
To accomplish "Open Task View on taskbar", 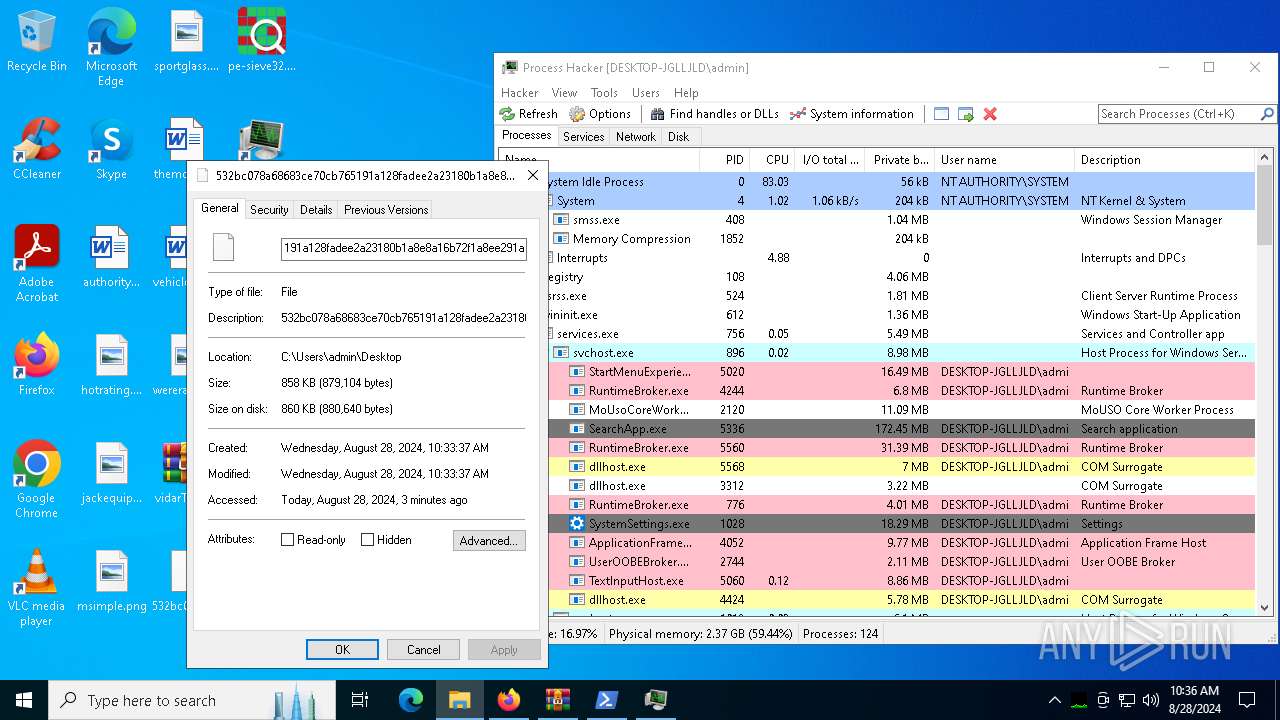I will pyautogui.click(x=360, y=700).
